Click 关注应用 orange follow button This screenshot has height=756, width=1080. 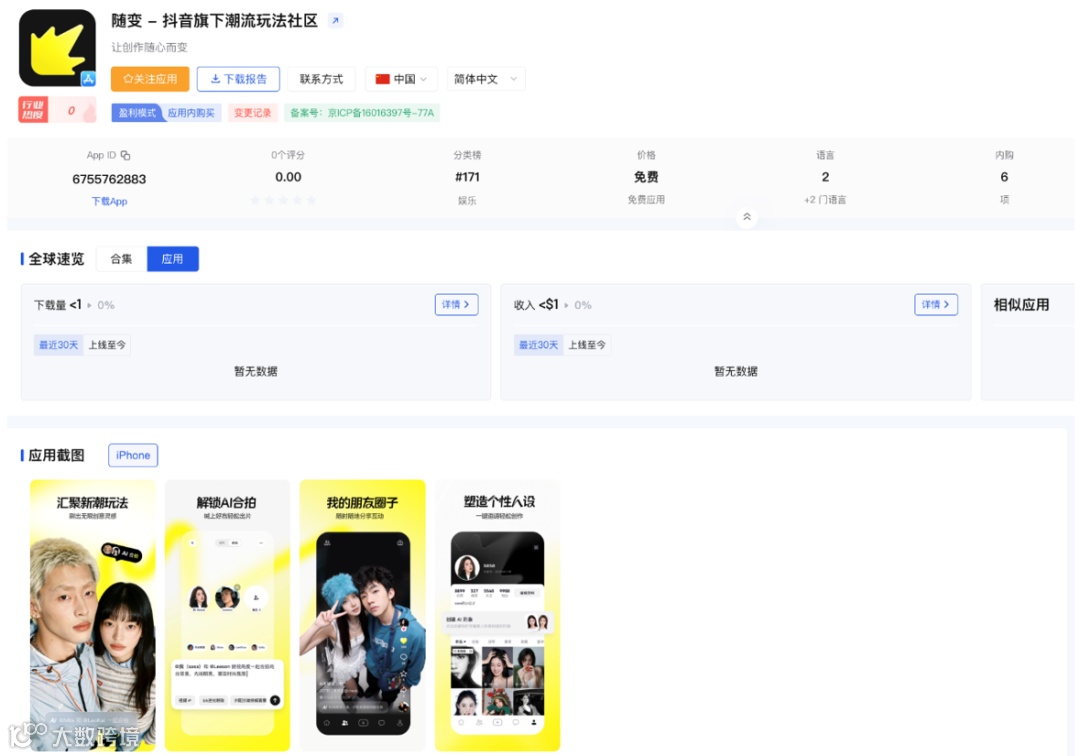pos(150,79)
